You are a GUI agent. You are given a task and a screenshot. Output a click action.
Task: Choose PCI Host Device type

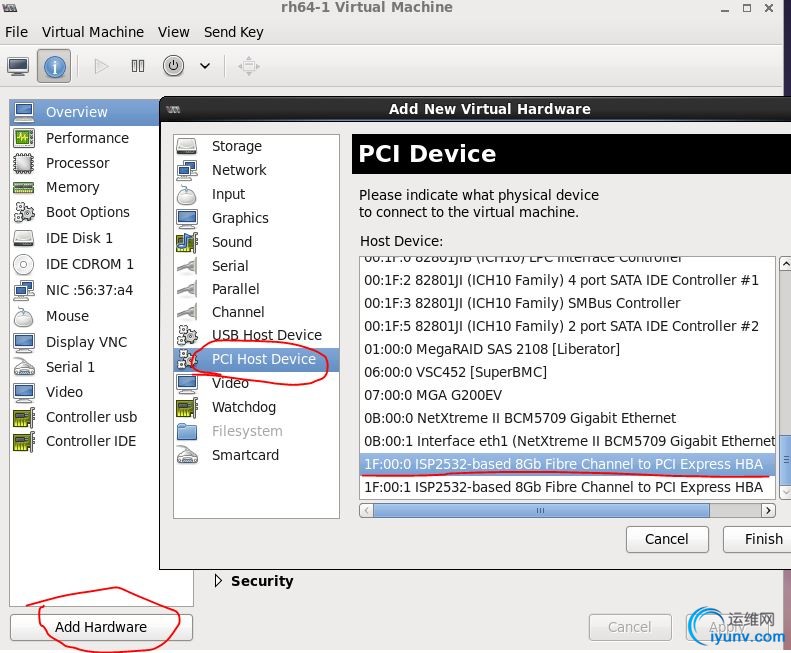(x=256, y=359)
